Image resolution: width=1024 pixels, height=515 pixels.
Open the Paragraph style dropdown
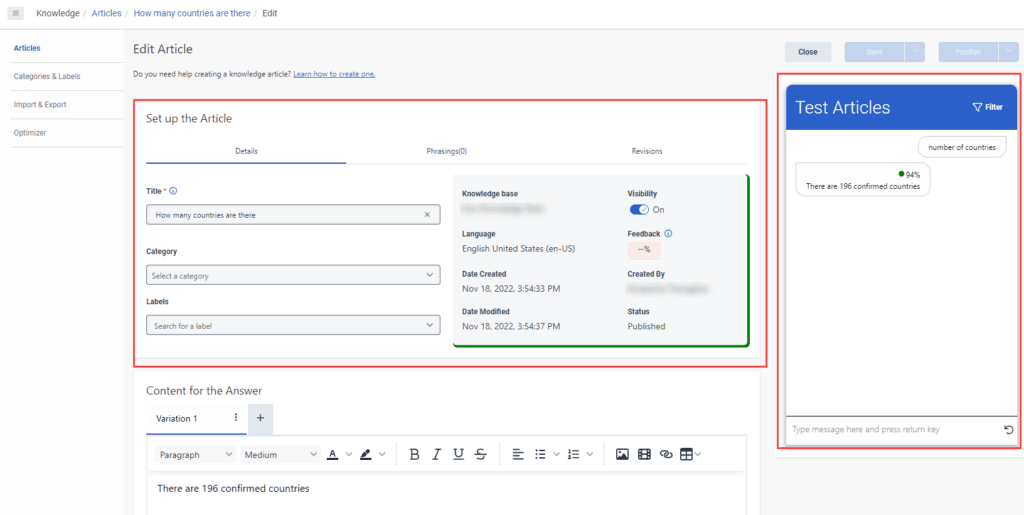point(194,454)
